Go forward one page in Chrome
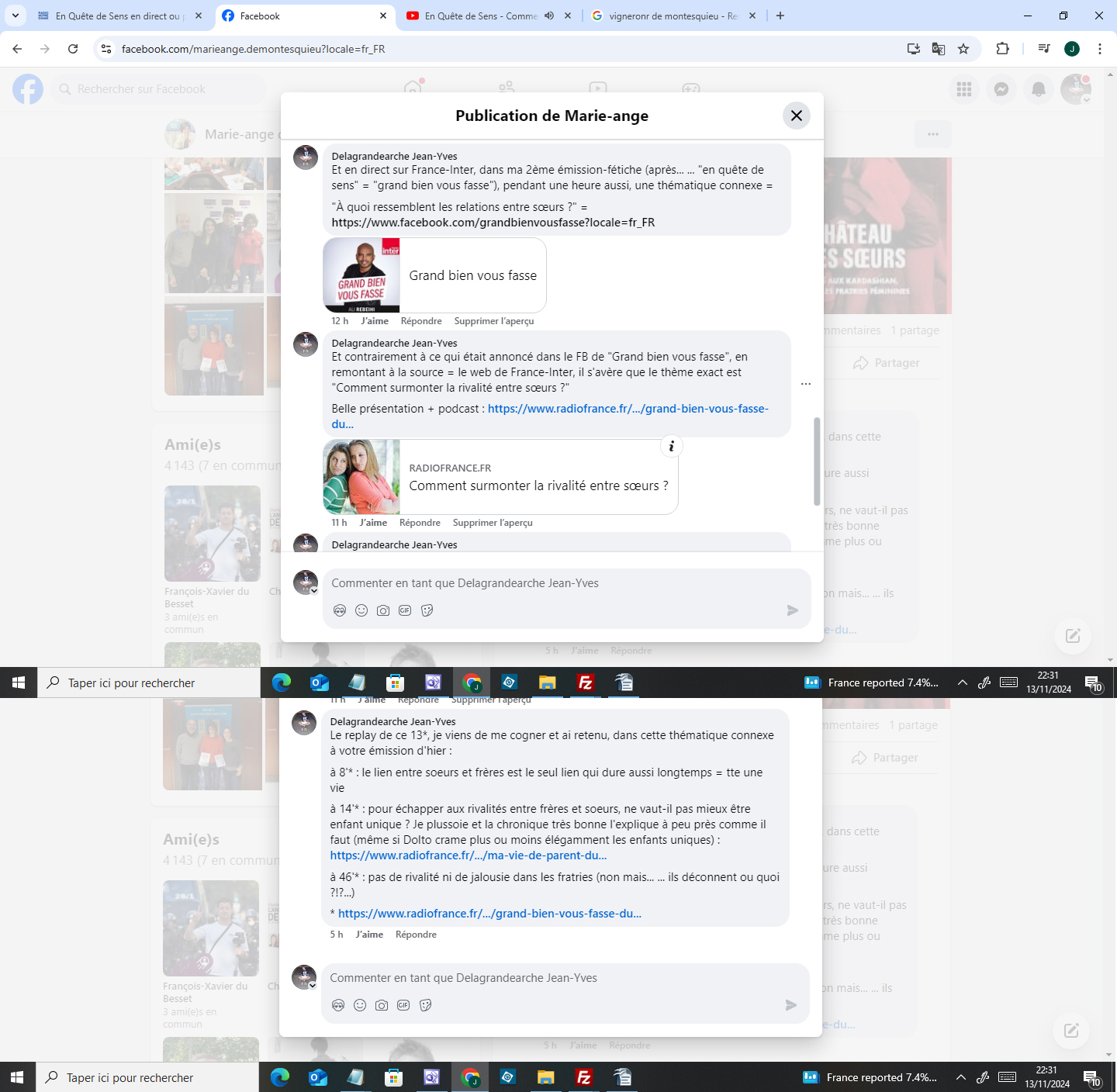 tap(45, 49)
